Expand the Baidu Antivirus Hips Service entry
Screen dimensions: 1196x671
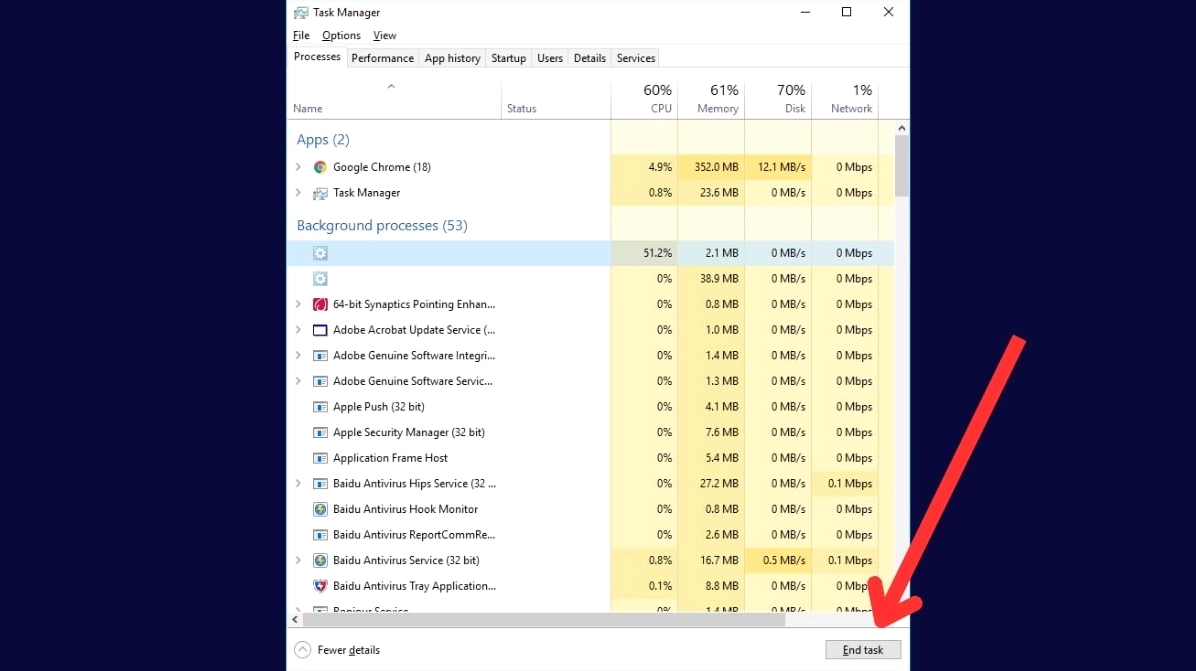pyautogui.click(x=299, y=483)
